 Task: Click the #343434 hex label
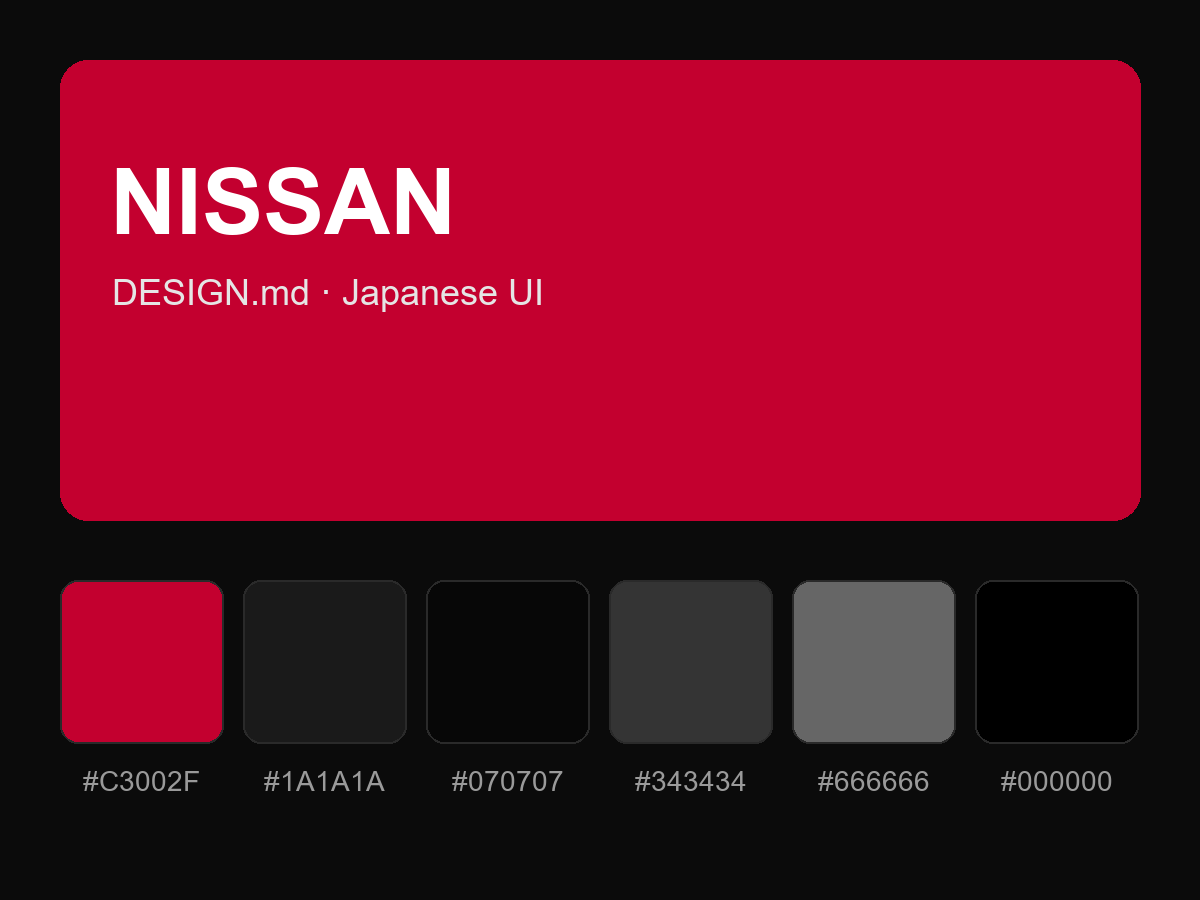[691, 782]
